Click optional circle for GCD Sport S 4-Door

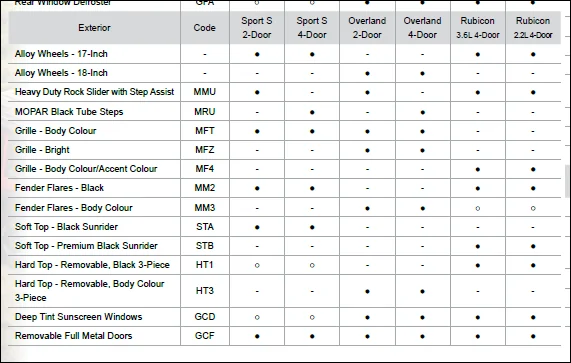click(312, 317)
